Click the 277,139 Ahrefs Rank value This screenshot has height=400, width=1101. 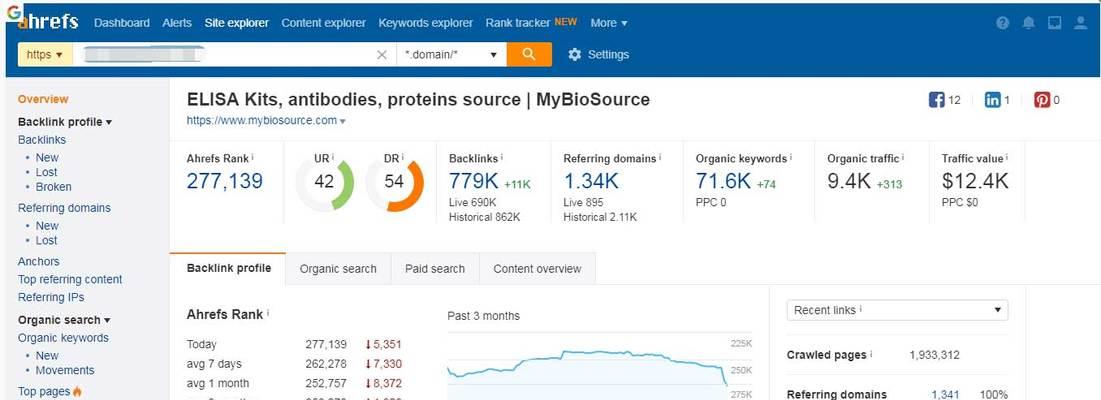225,182
